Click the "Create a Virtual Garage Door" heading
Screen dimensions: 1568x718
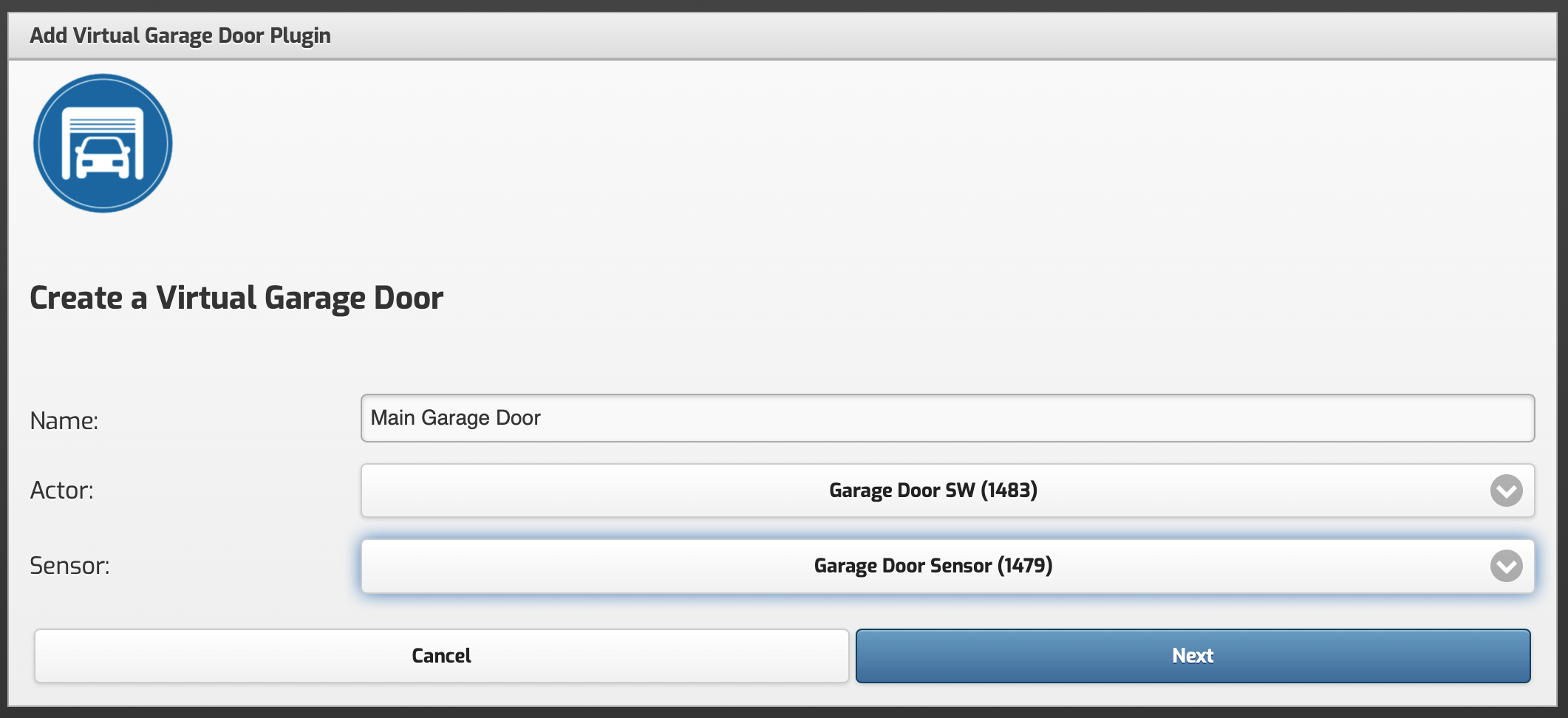point(236,298)
